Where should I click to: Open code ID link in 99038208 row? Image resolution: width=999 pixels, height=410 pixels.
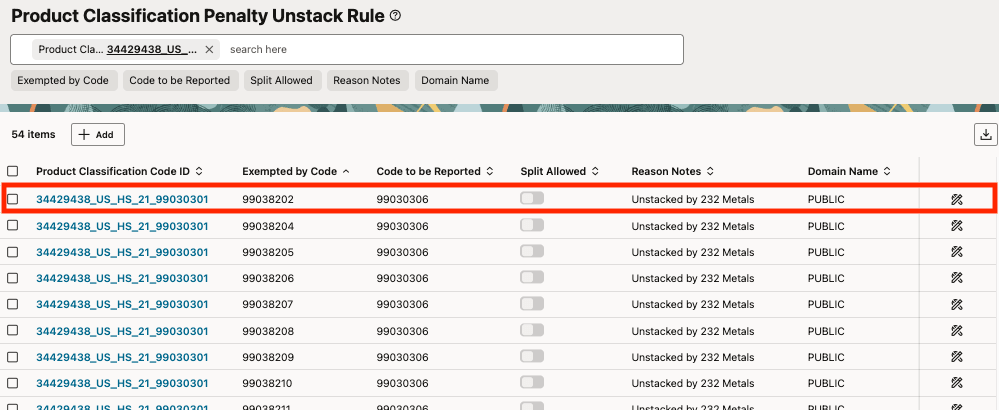click(122, 331)
